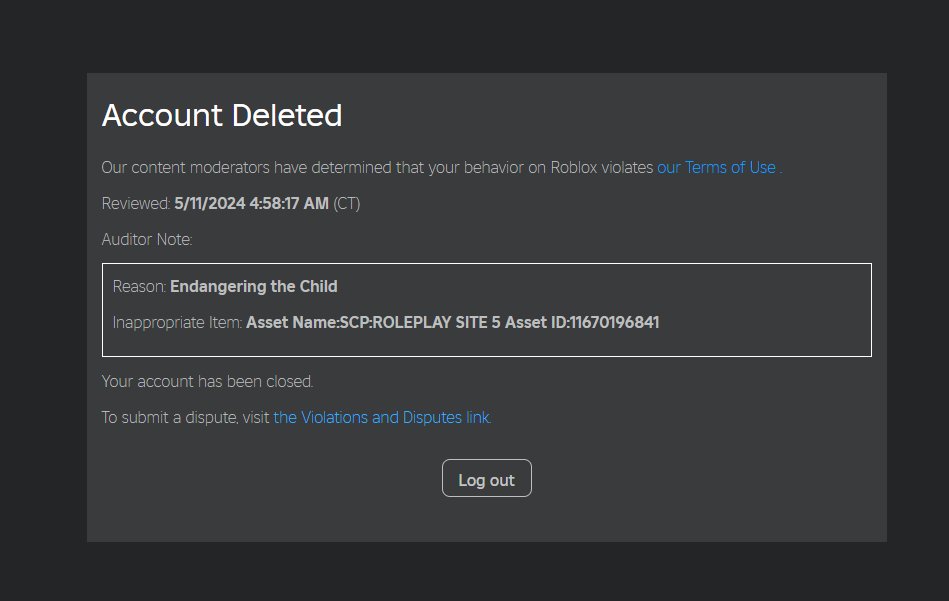Click the '(CT)' timezone label
949x601 pixels.
pos(347,203)
